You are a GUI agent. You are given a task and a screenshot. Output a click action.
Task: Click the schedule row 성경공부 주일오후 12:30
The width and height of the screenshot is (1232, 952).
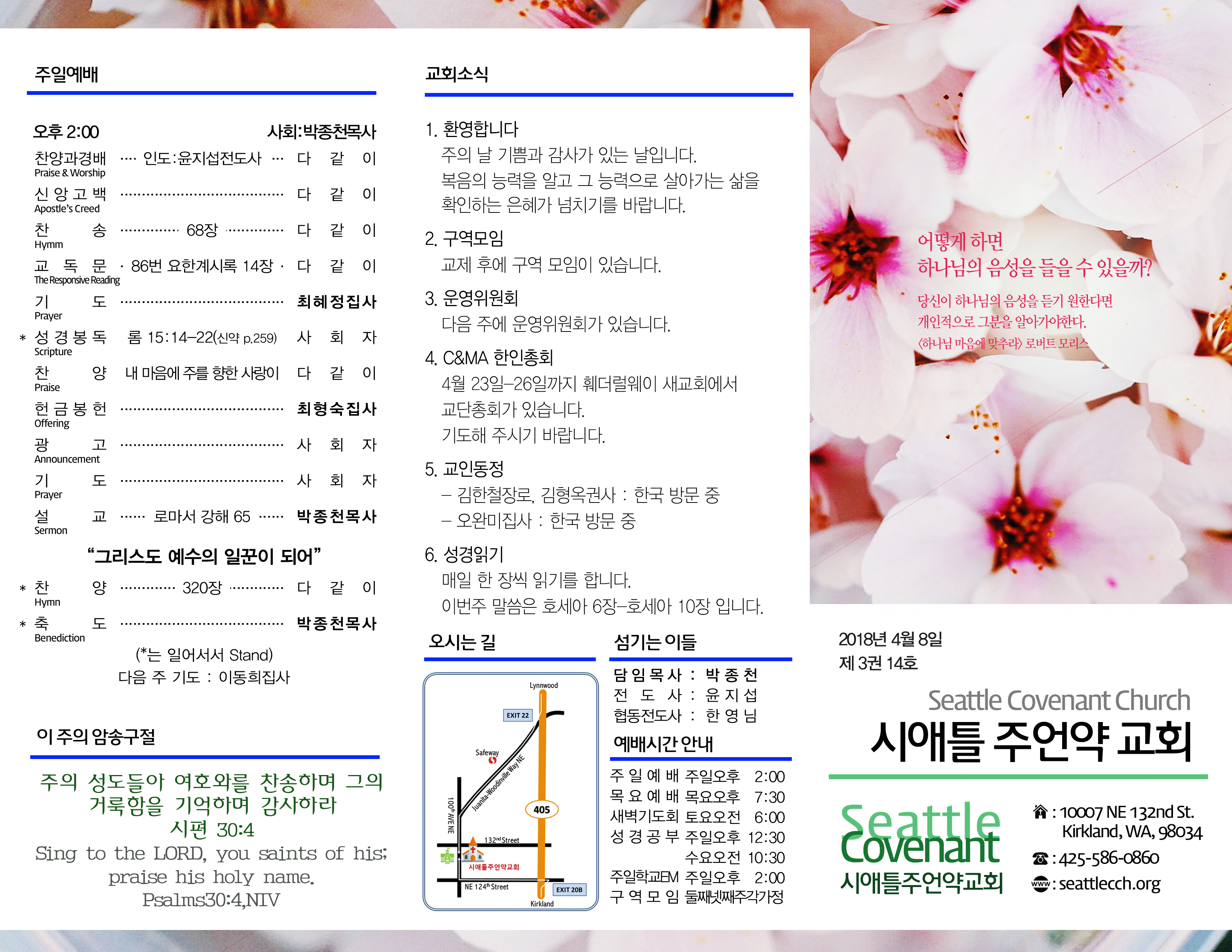coord(698,837)
